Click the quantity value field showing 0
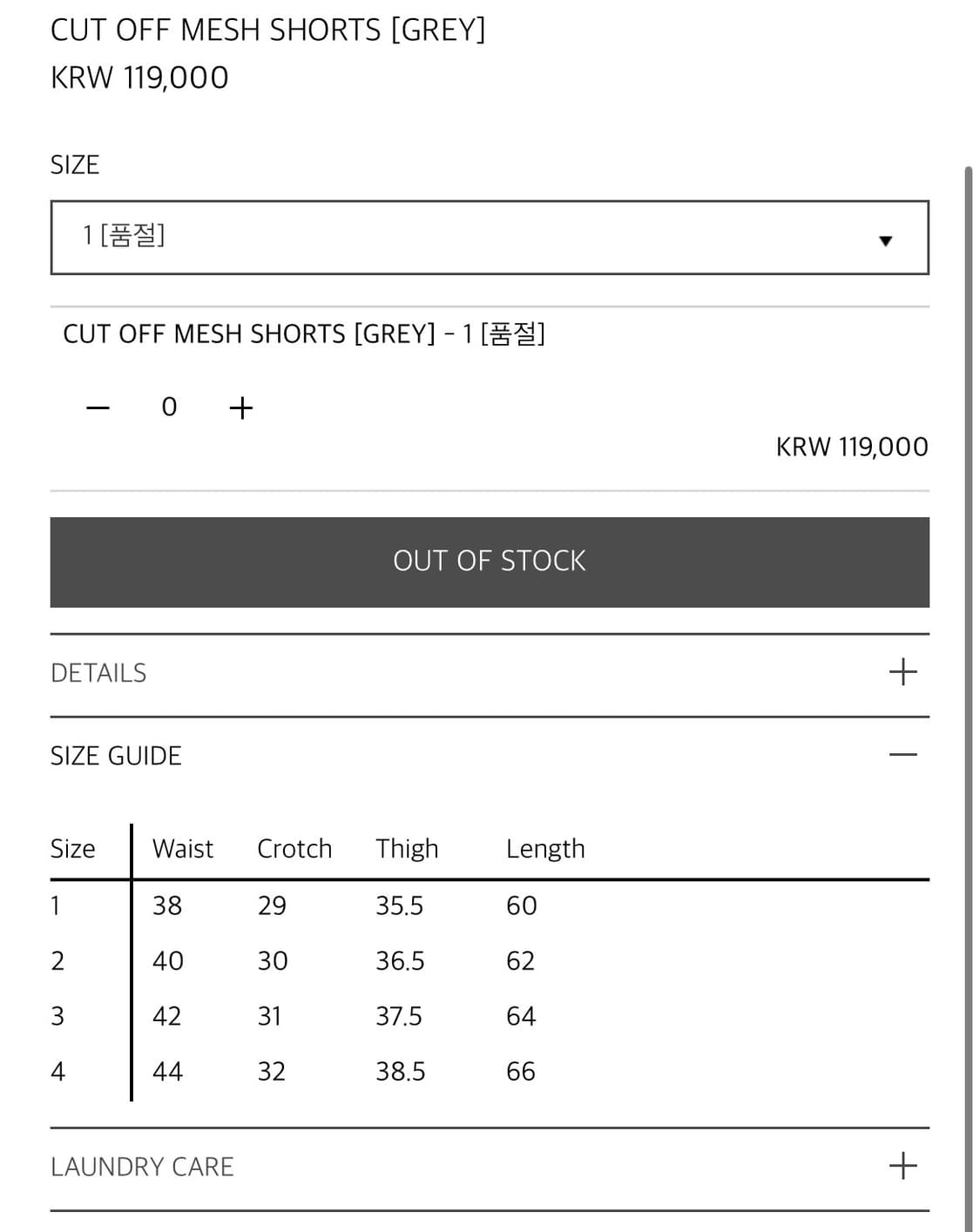This screenshot has width=980, height=1232. coord(169,407)
